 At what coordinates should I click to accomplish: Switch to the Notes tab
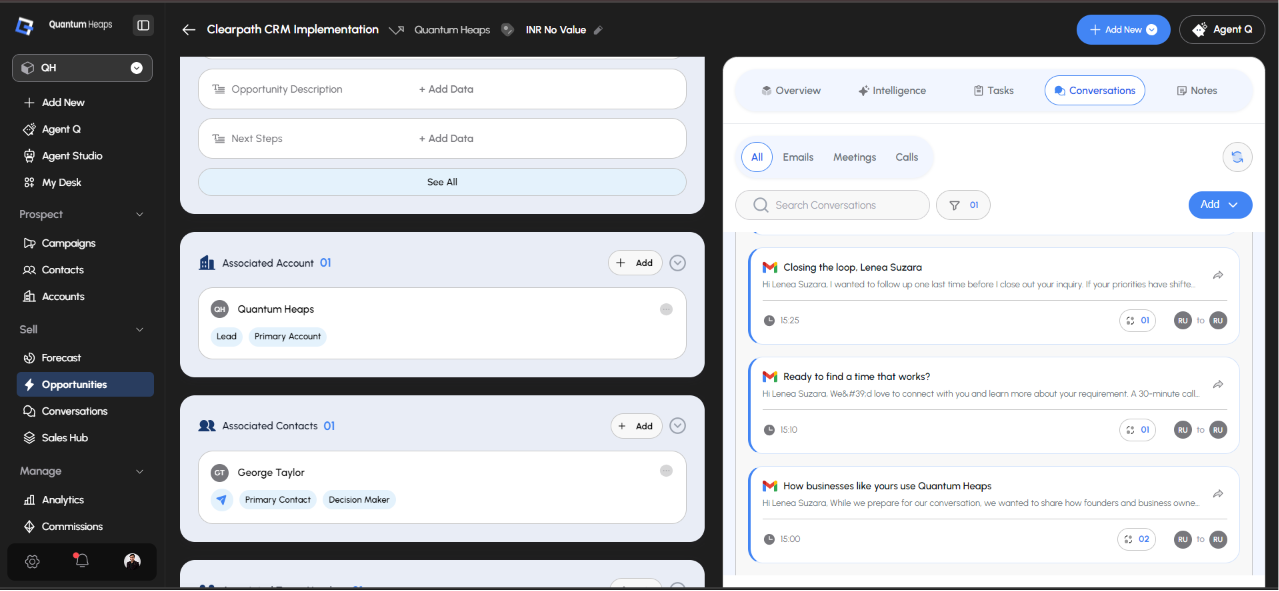pyautogui.click(x=1197, y=90)
